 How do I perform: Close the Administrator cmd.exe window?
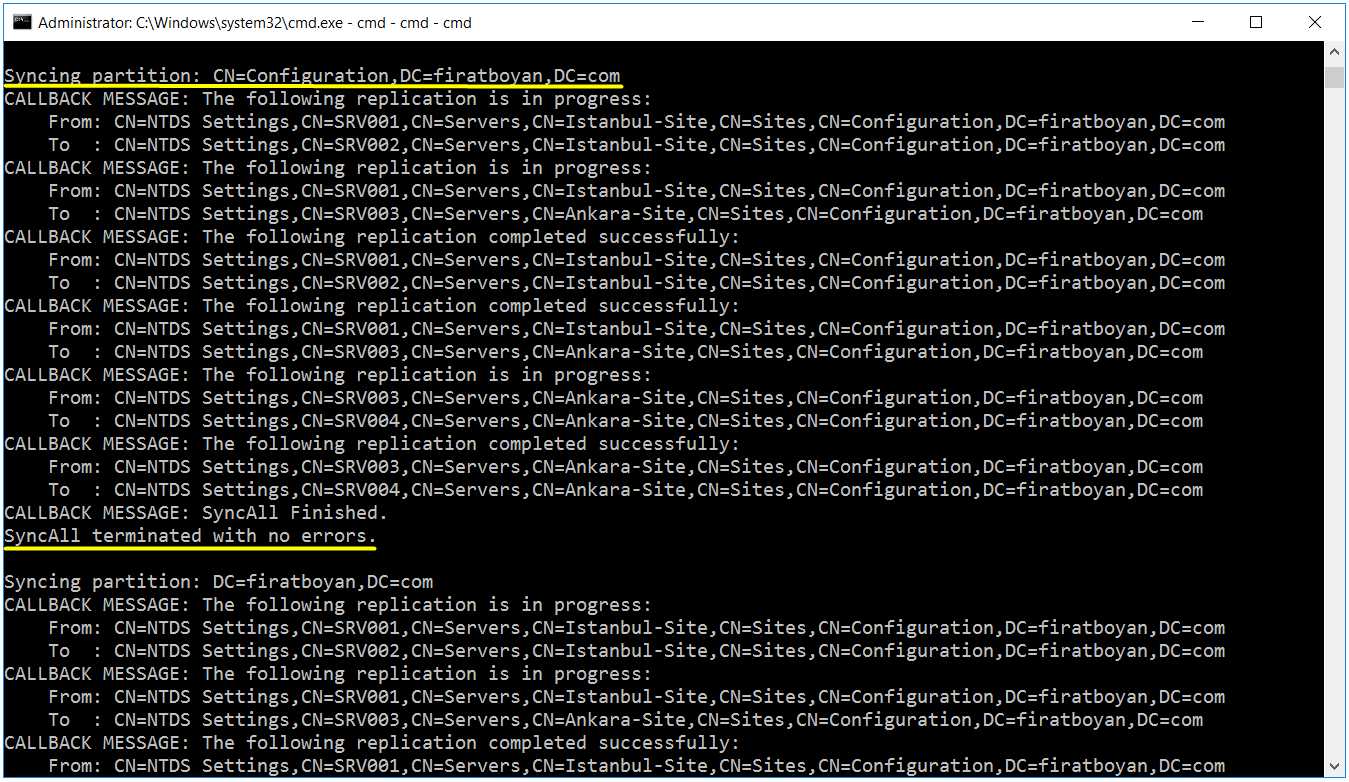pyautogui.click(x=1315, y=22)
